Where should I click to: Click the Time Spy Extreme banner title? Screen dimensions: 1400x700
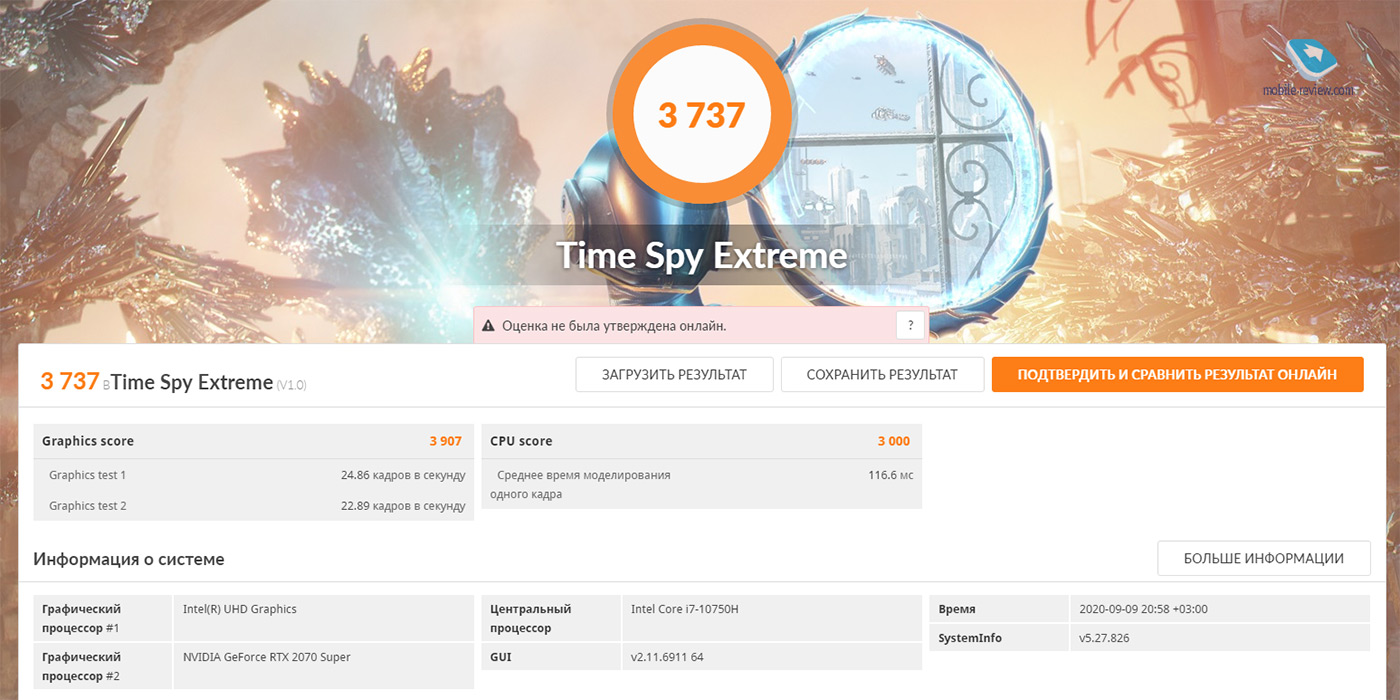coord(702,254)
